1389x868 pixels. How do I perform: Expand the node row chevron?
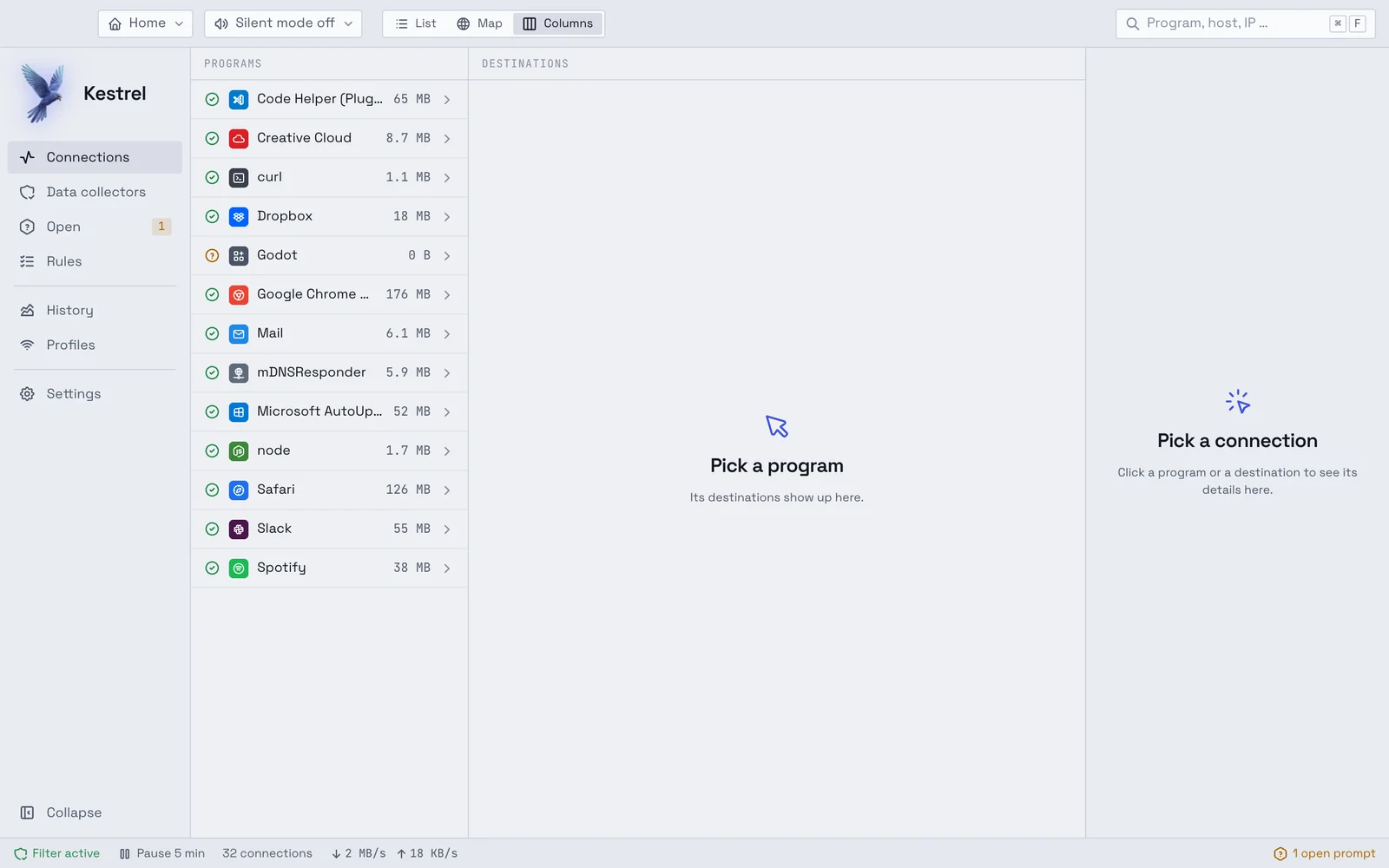(447, 451)
